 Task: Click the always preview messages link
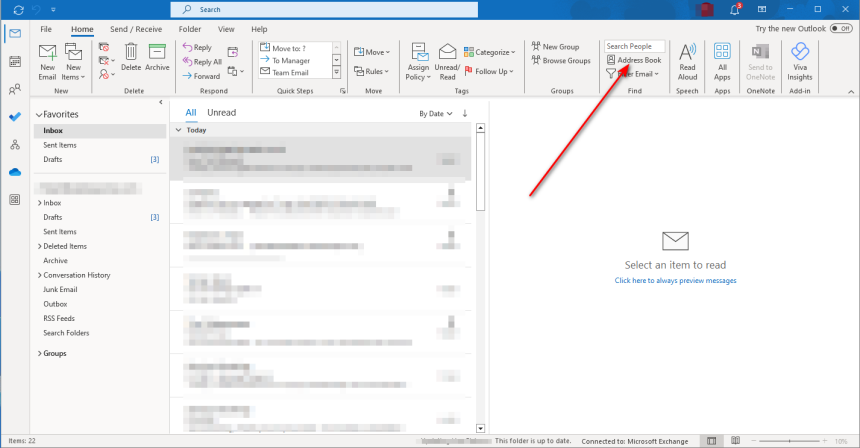tap(675, 280)
